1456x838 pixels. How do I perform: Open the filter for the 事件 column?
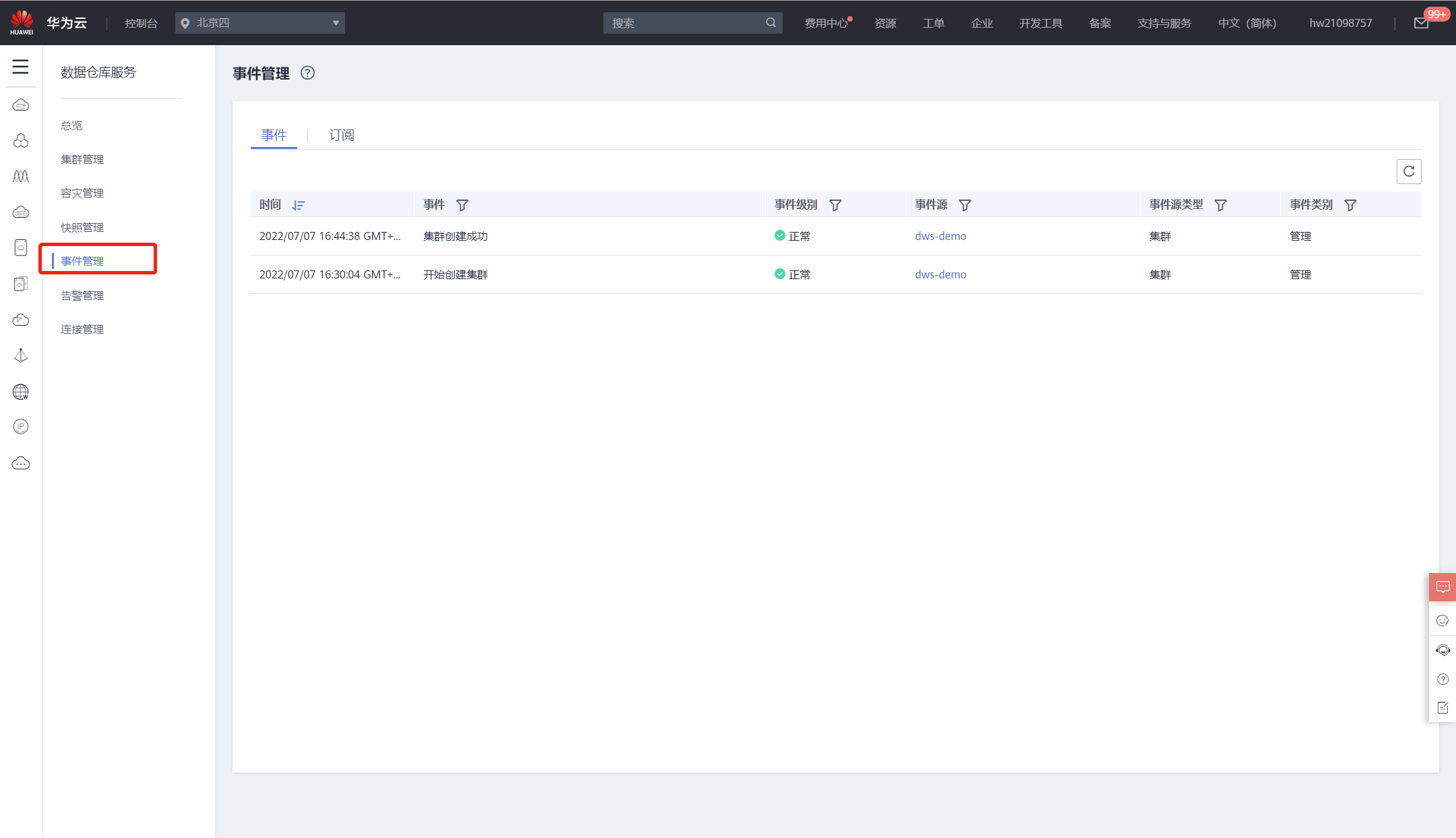[x=462, y=205]
